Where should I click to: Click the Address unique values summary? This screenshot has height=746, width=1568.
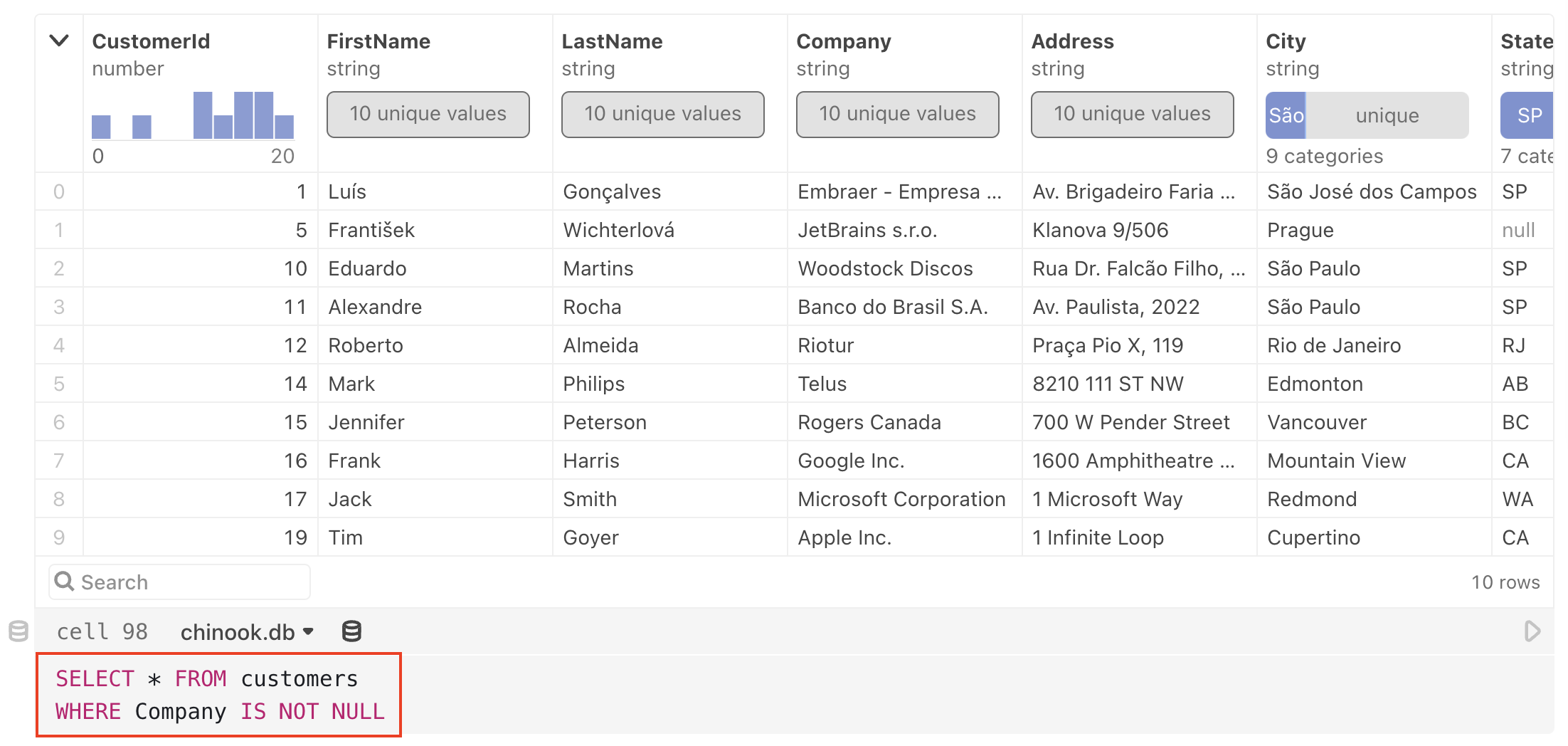click(x=1133, y=114)
